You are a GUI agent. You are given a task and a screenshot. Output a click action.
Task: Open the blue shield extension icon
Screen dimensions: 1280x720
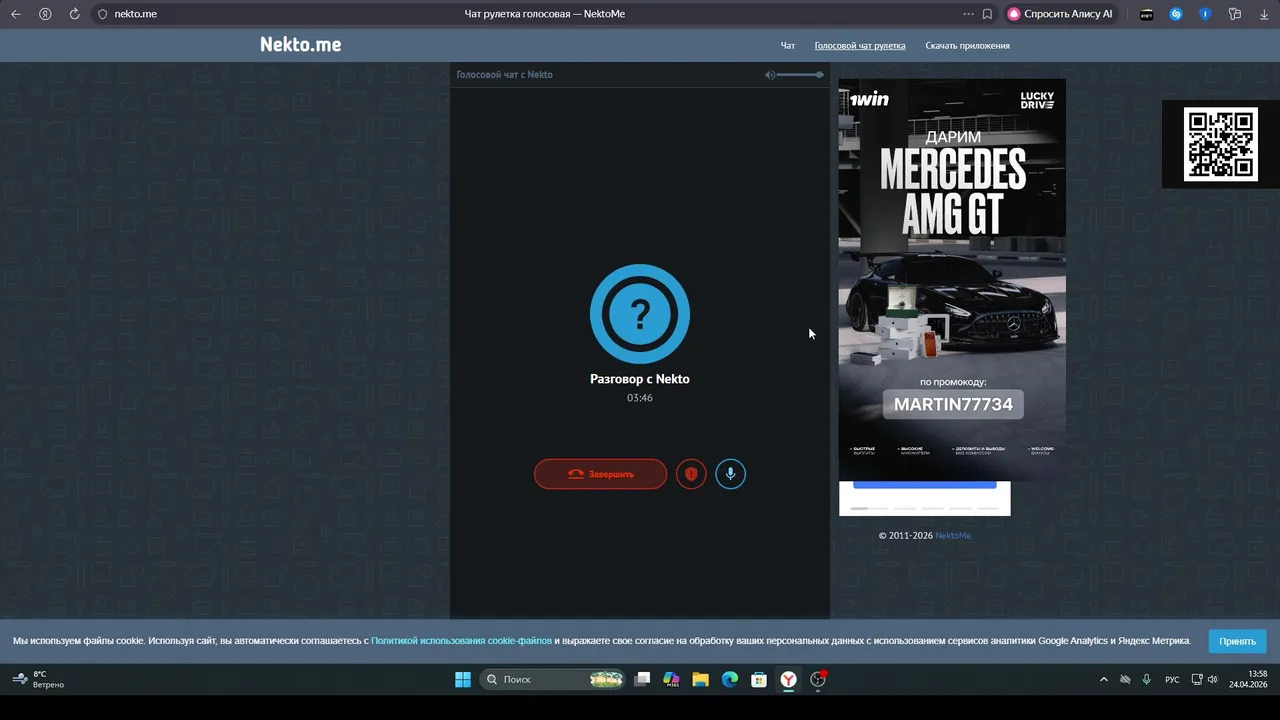click(x=1205, y=14)
